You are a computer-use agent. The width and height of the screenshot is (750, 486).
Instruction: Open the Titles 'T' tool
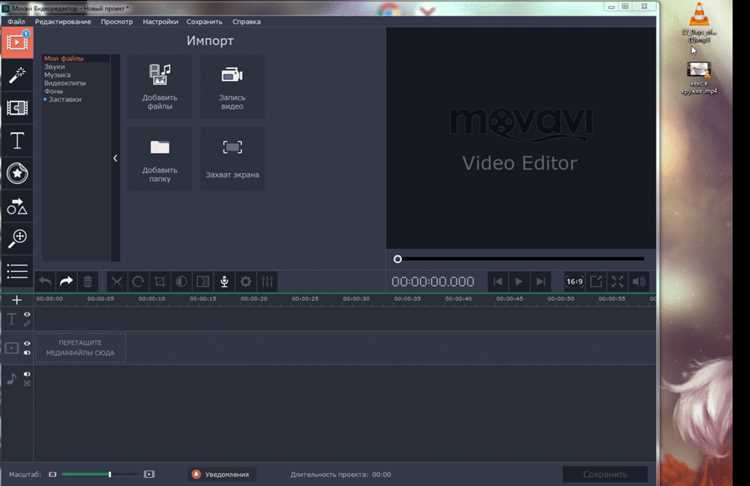point(17,141)
